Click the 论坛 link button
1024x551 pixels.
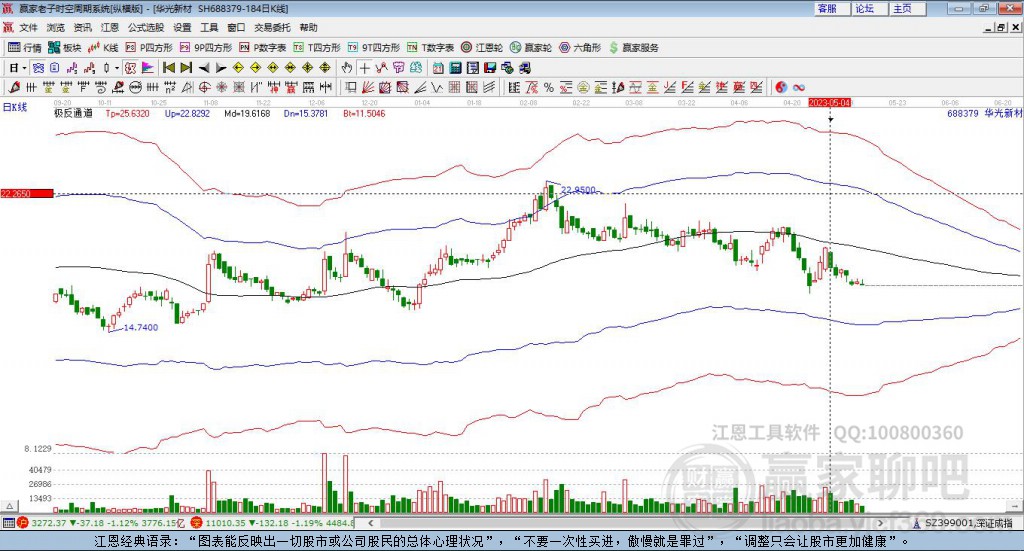(865, 8)
